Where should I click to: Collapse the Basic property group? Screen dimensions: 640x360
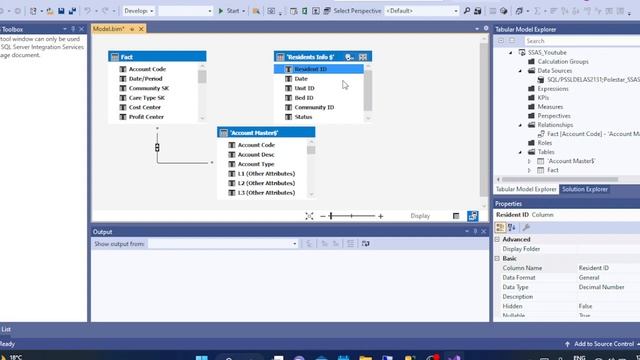click(x=497, y=258)
